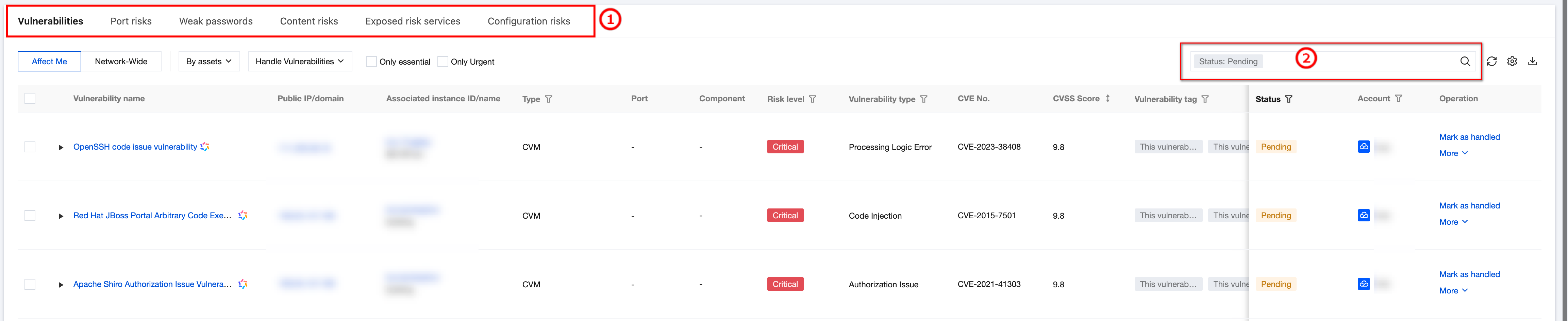Enable the Only essential checkbox
The height and width of the screenshot is (321, 1568).
click(371, 62)
